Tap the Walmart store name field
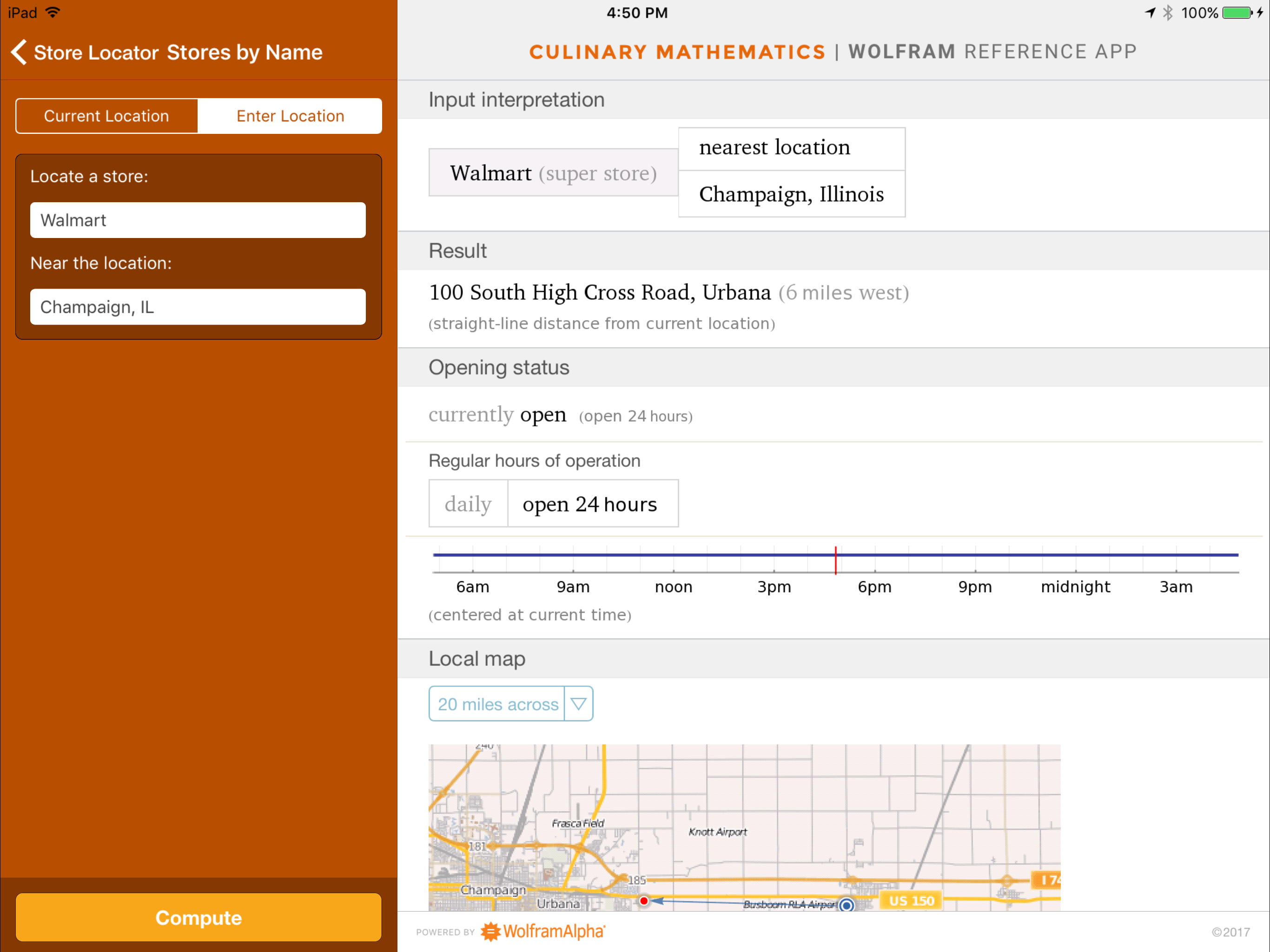 (x=198, y=220)
